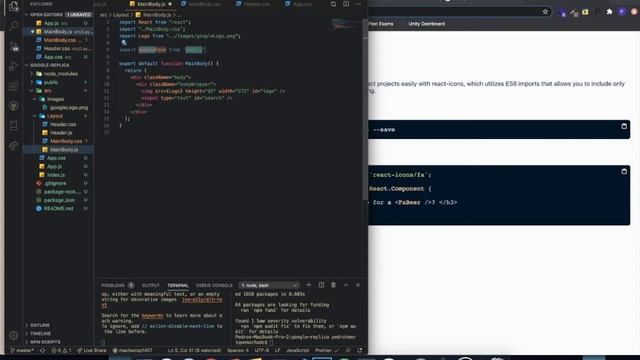Click the JavaScript language mode in status bar
This screenshot has height=360, width=640.
(x=298, y=350)
